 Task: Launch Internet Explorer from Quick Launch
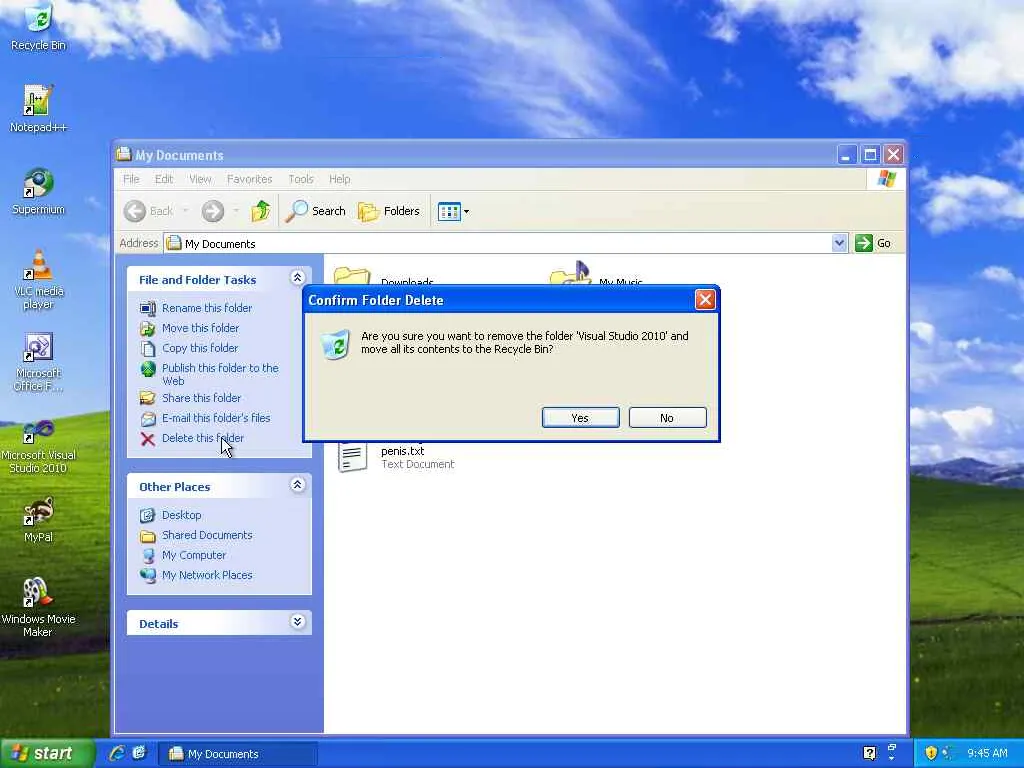118,753
